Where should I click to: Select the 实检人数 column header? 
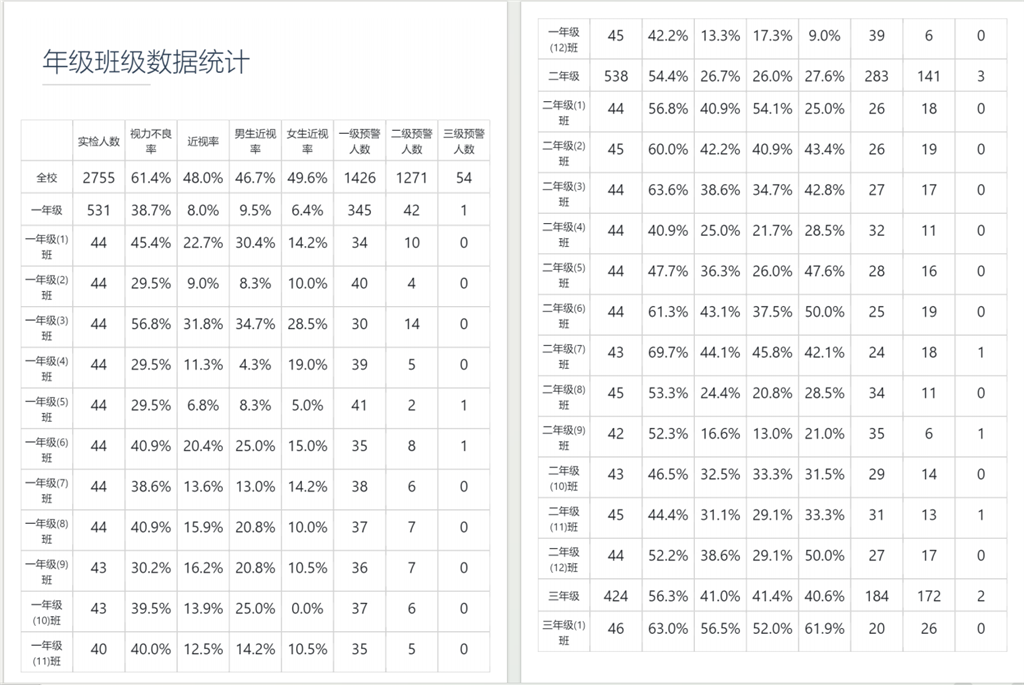99,141
